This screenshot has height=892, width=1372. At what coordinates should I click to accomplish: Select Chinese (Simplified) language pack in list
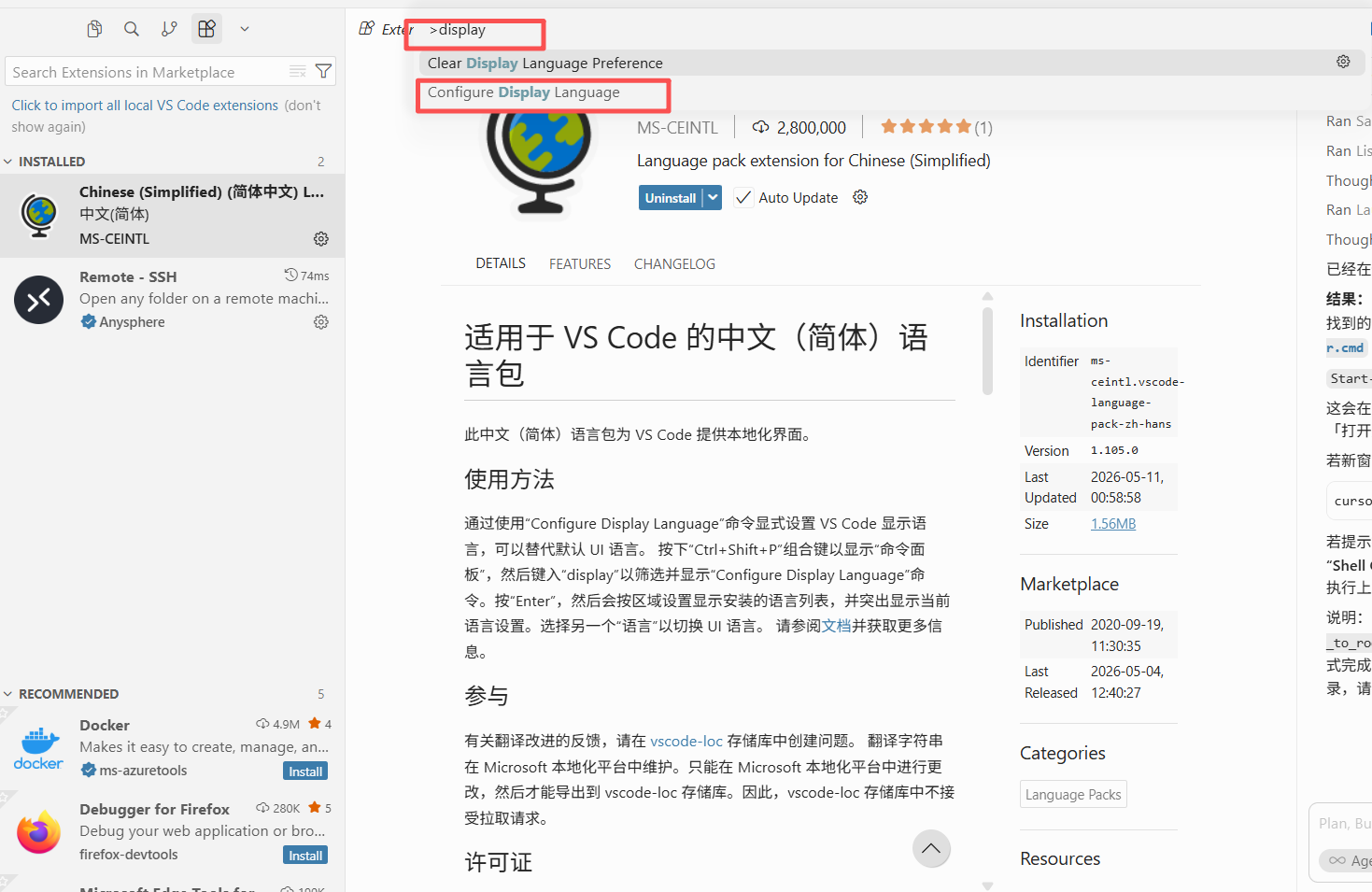coord(172,215)
